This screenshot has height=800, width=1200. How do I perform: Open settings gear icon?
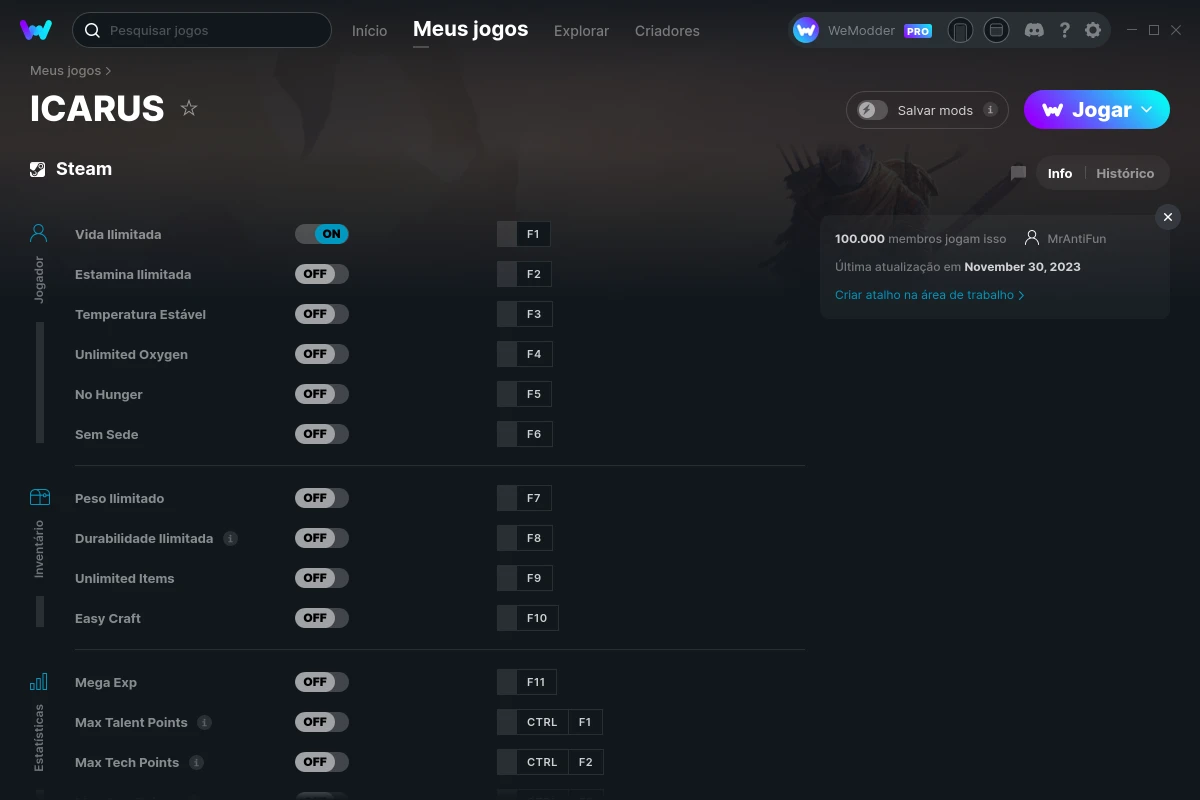coord(1093,30)
